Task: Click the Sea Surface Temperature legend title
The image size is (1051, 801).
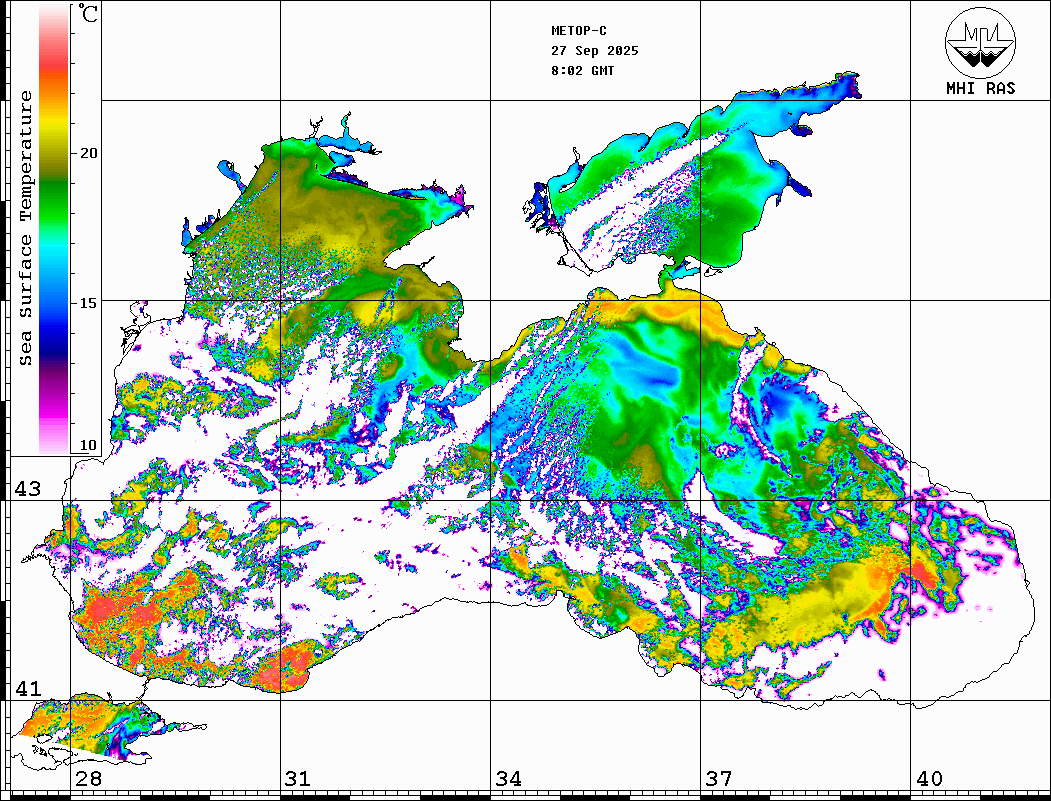Action: [x=26, y=228]
